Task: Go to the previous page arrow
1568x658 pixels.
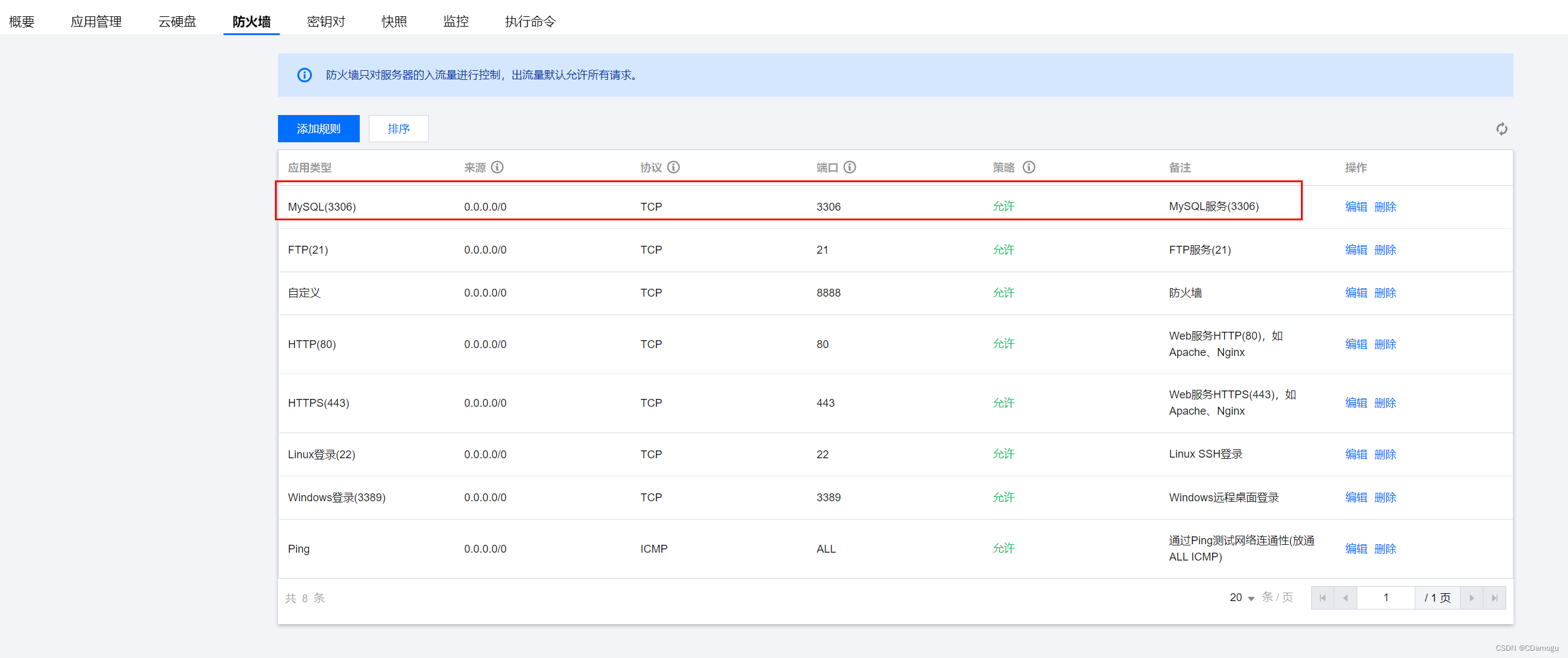Action: click(x=1345, y=598)
